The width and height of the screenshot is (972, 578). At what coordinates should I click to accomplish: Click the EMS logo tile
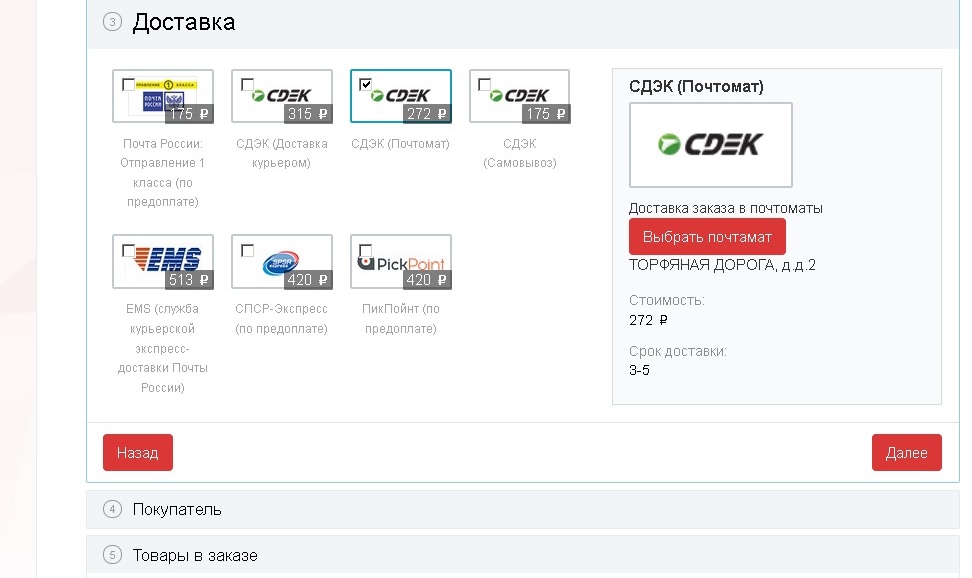(x=163, y=262)
